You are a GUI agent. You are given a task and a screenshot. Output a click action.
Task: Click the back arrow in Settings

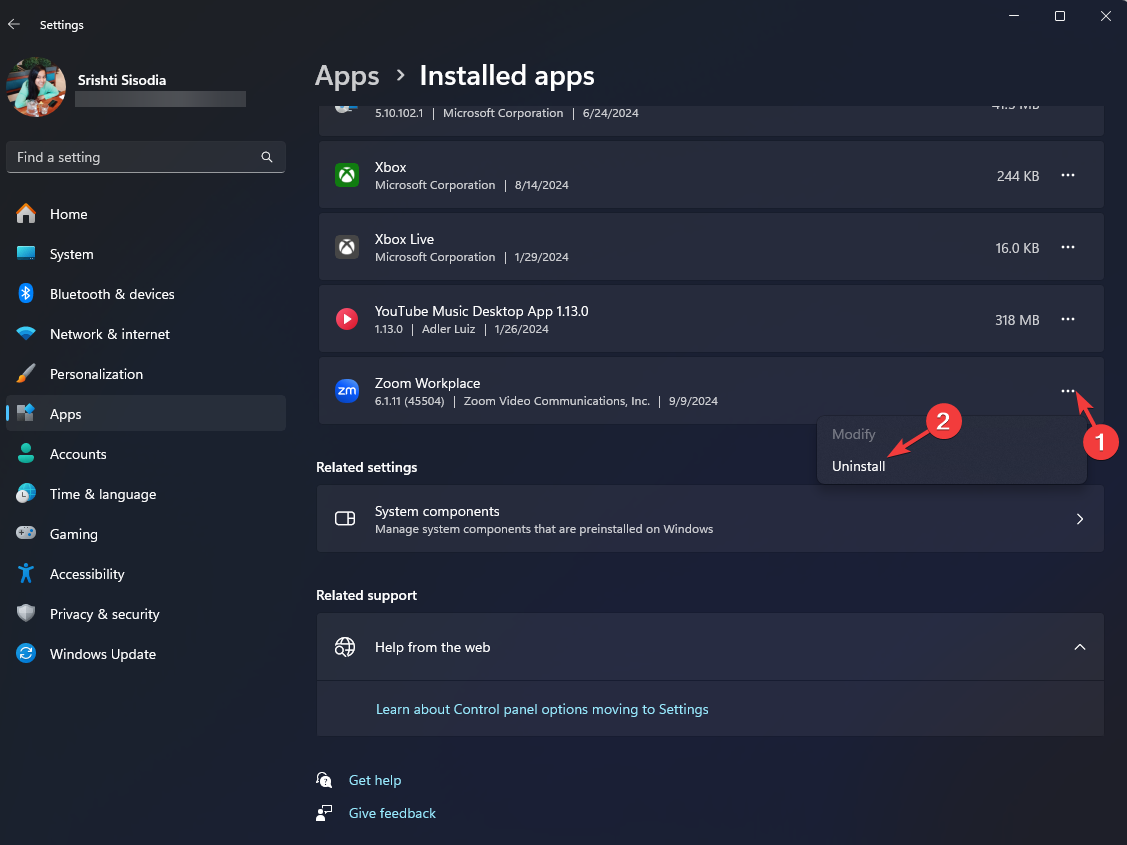point(14,24)
